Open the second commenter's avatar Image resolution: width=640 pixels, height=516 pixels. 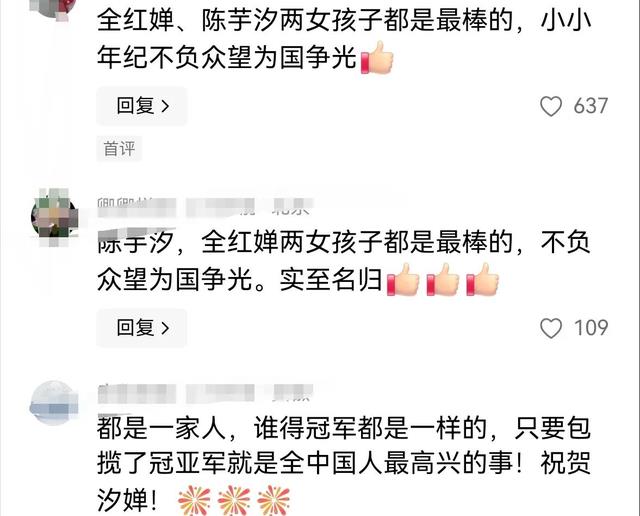(55, 216)
